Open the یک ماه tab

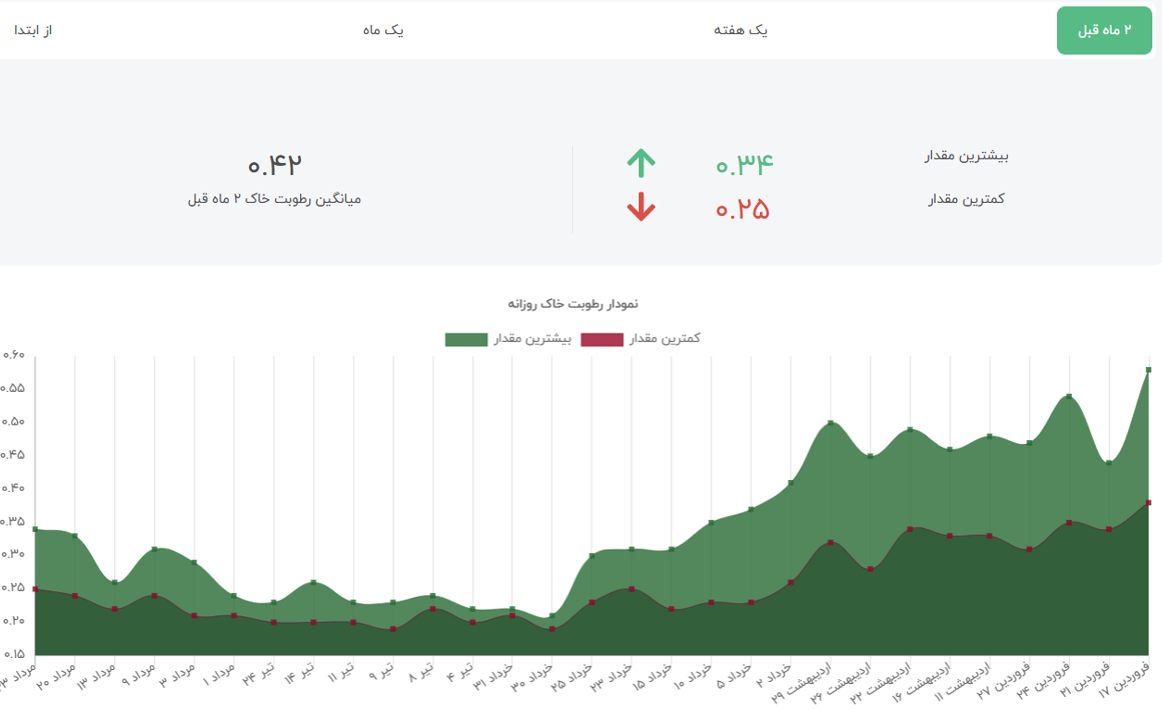tap(383, 30)
